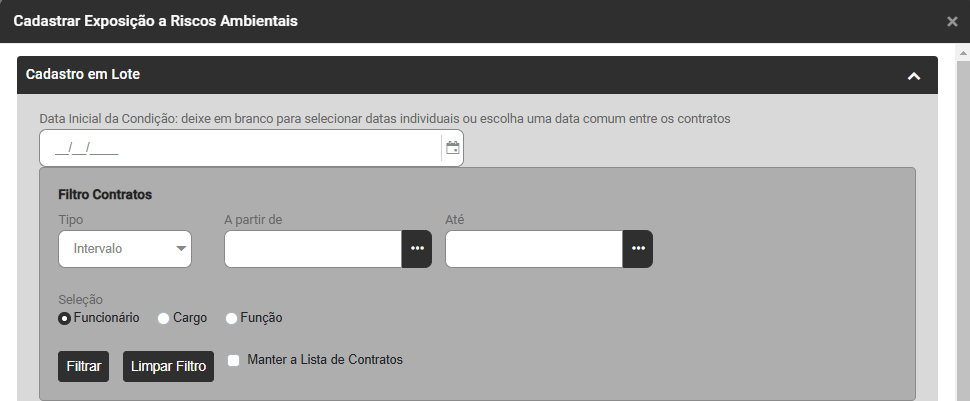Open the Tipo dropdown showing Intervalo
This screenshot has width=970, height=401.
tap(125, 249)
